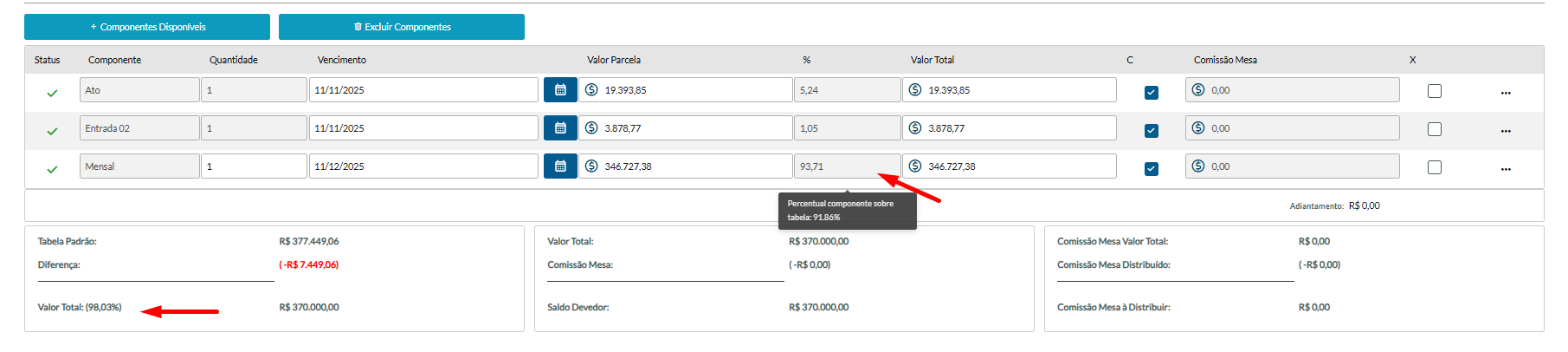Click currency icon in Ato Valor Parcela
This screenshot has height=352, width=1568.
click(x=591, y=90)
